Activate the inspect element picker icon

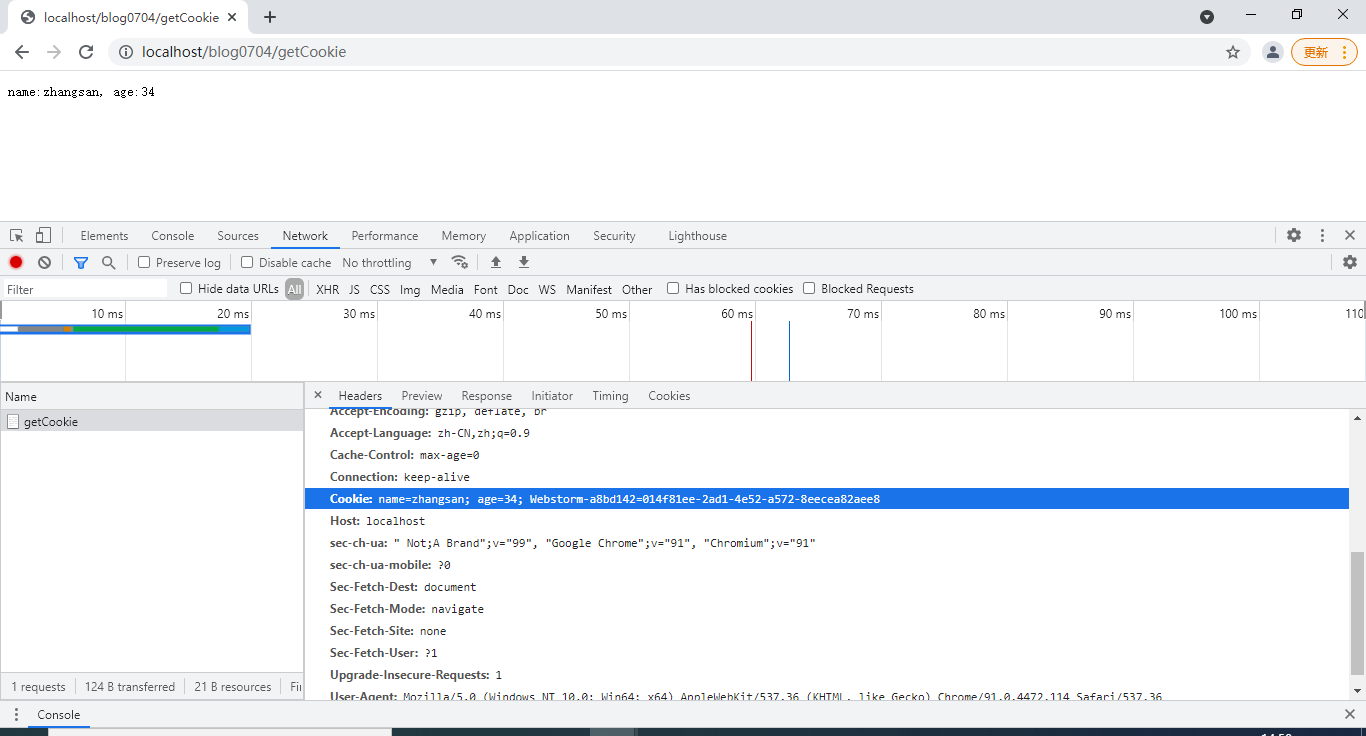[x=17, y=236]
